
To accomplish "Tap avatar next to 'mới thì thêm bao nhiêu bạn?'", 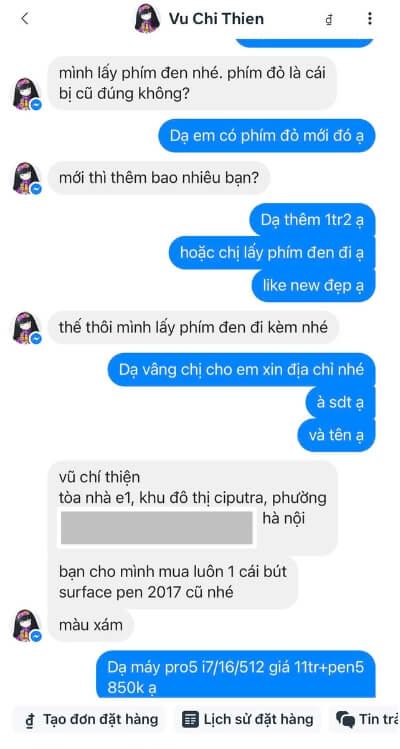I will pos(27,178).
